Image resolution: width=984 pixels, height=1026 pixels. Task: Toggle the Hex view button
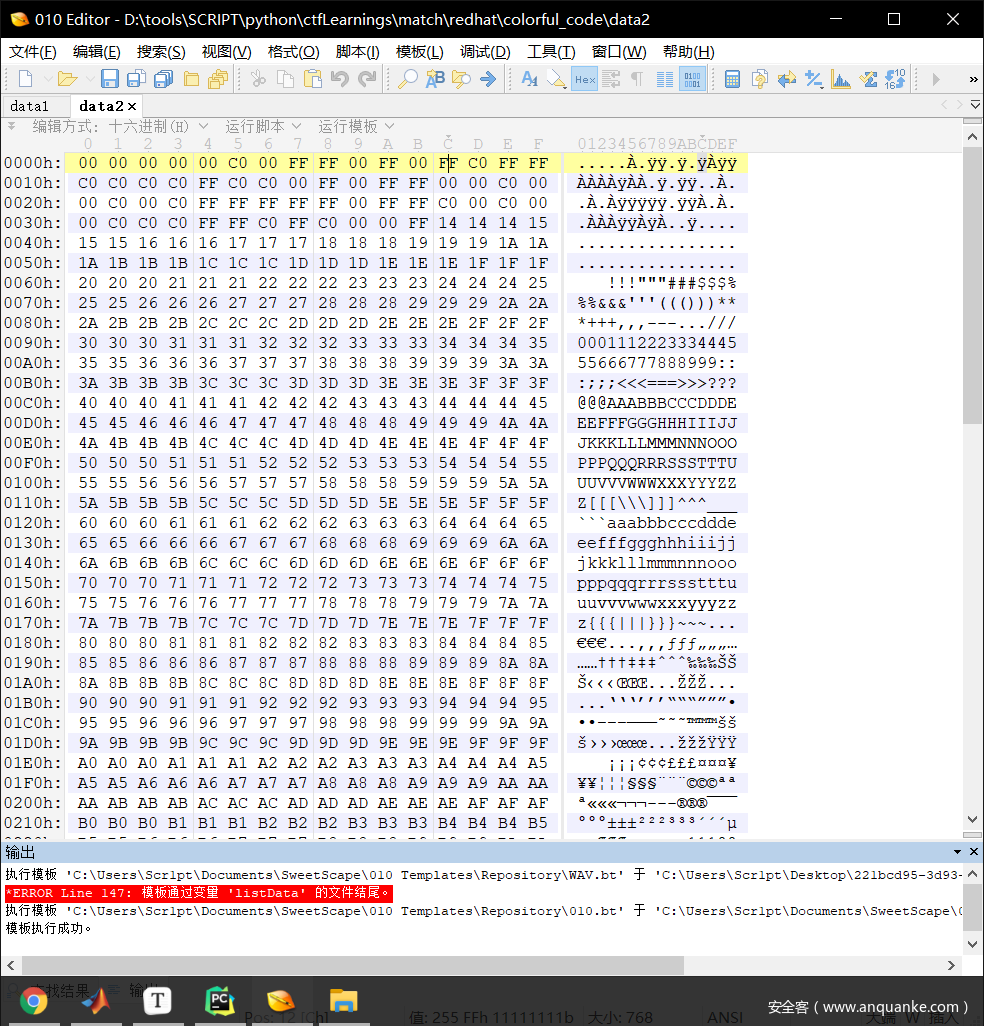[584, 79]
